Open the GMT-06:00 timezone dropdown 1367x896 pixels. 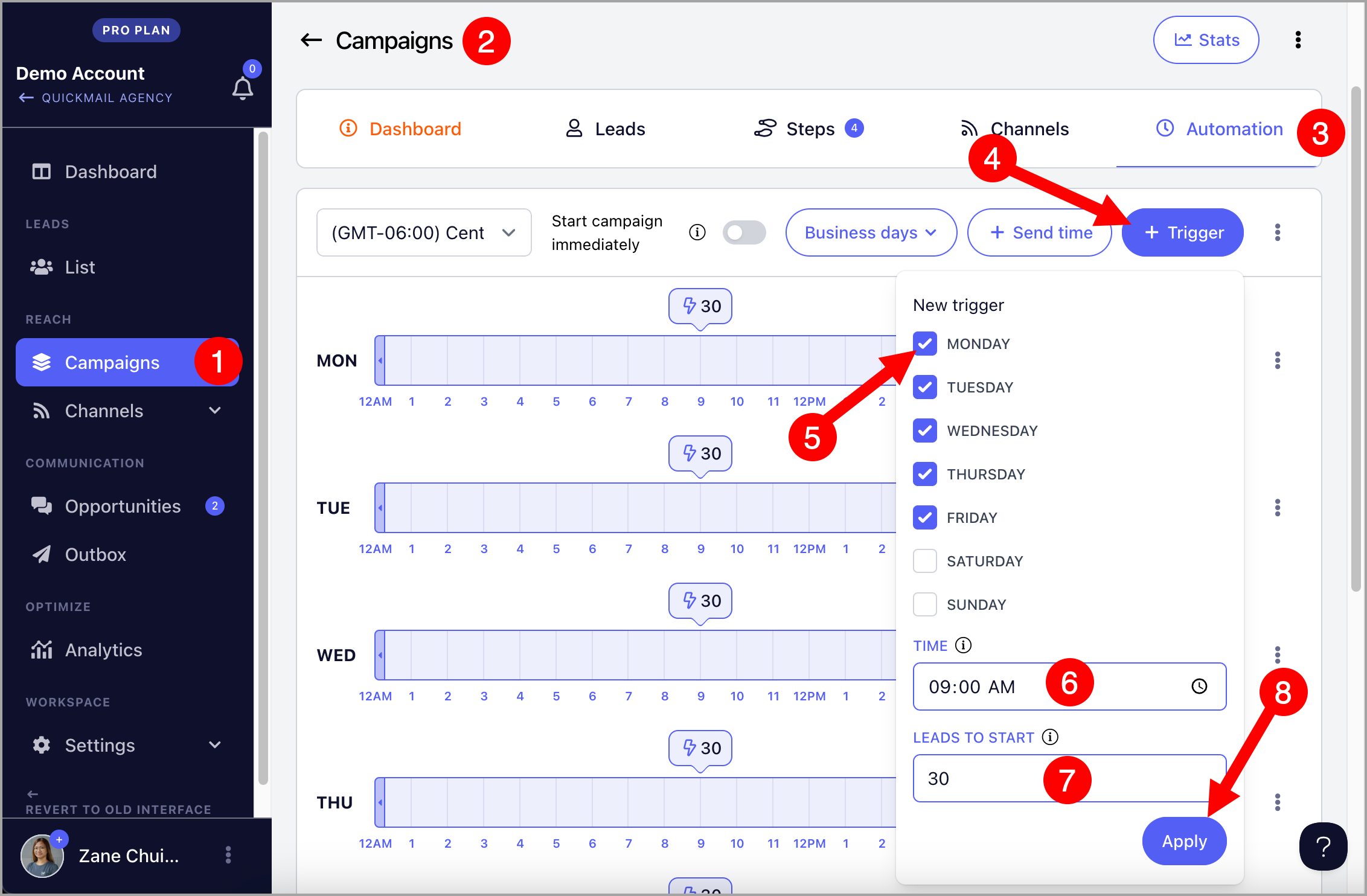point(424,232)
